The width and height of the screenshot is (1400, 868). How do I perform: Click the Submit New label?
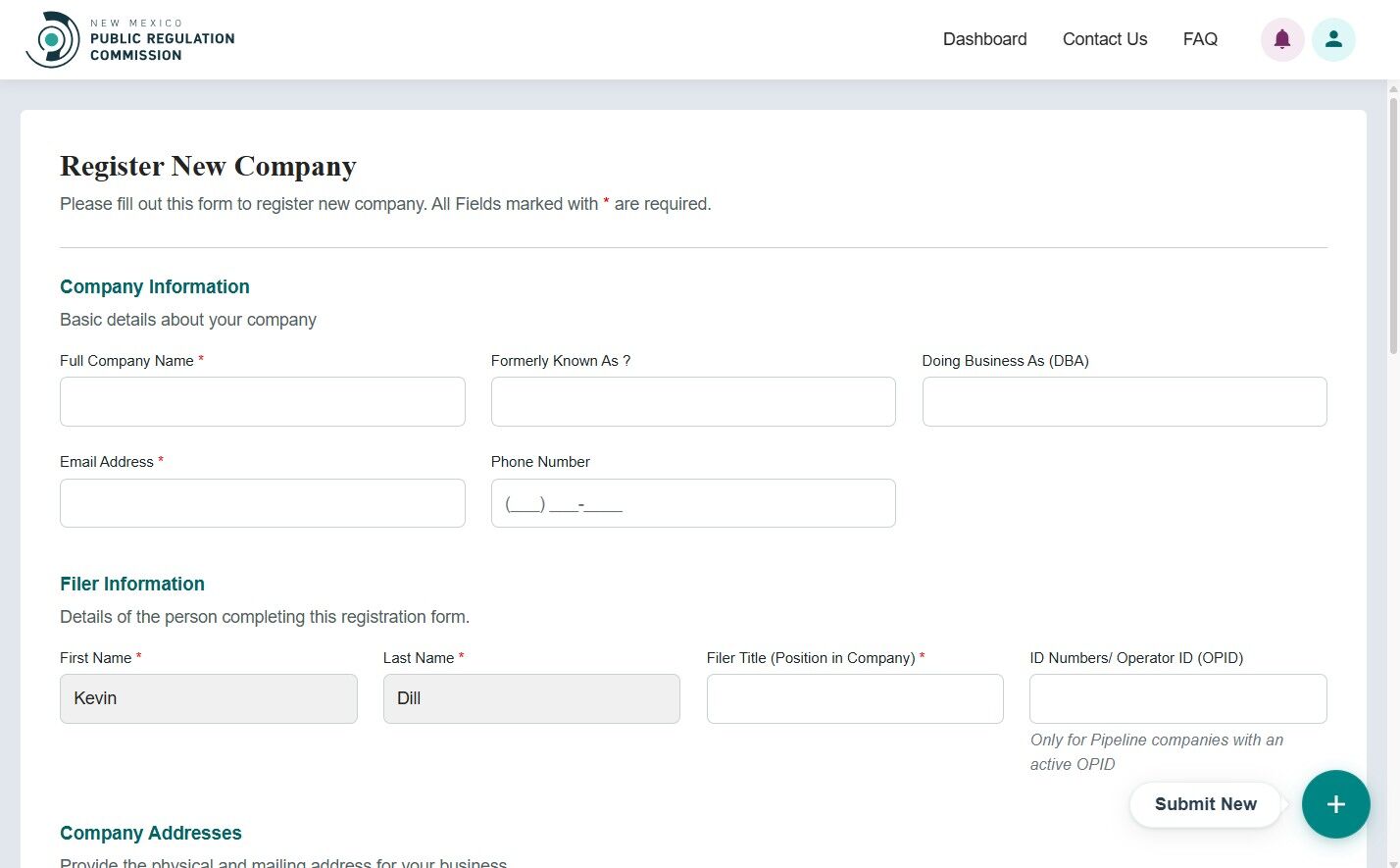[1205, 804]
